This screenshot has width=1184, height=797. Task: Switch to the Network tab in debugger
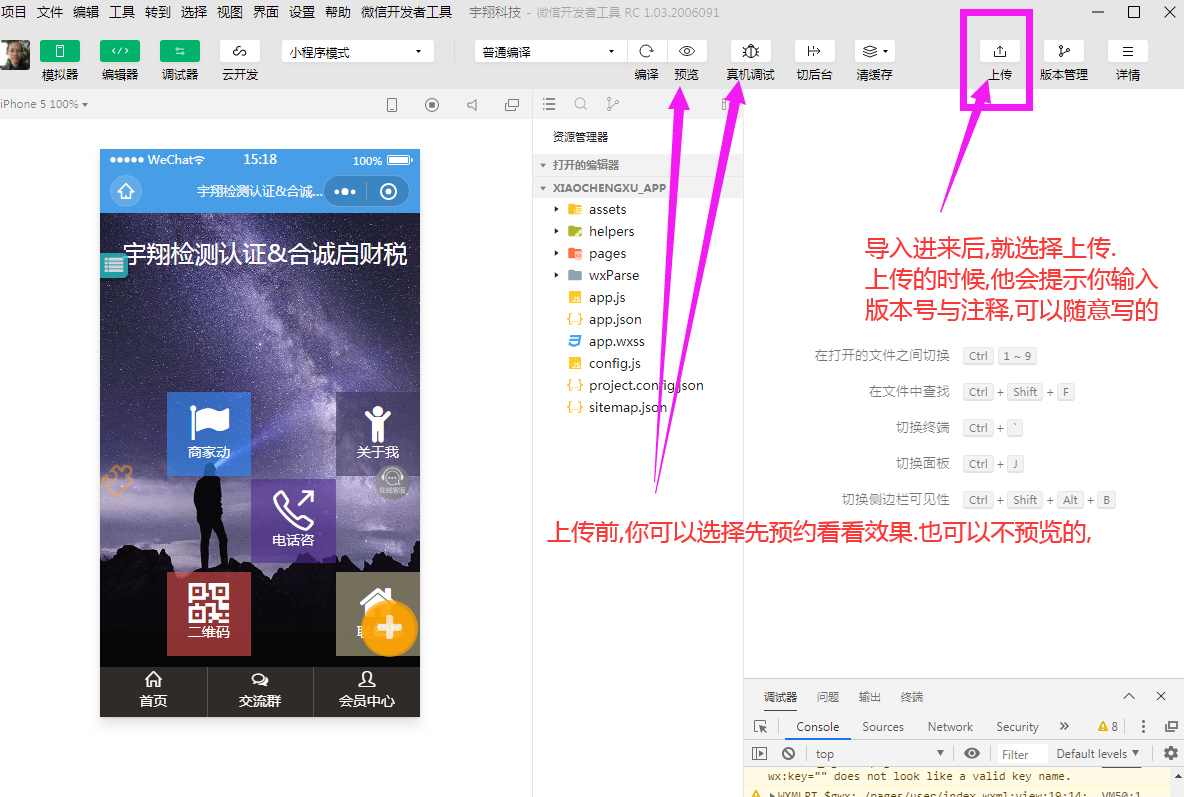point(949,727)
